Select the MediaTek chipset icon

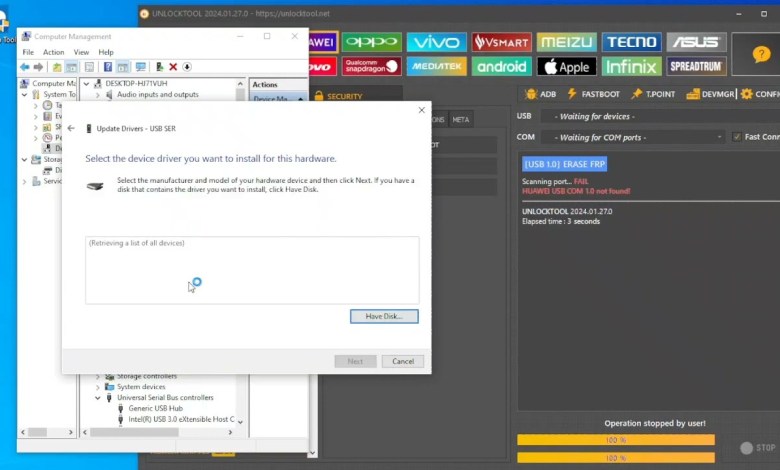pyautogui.click(x=436, y=67)
